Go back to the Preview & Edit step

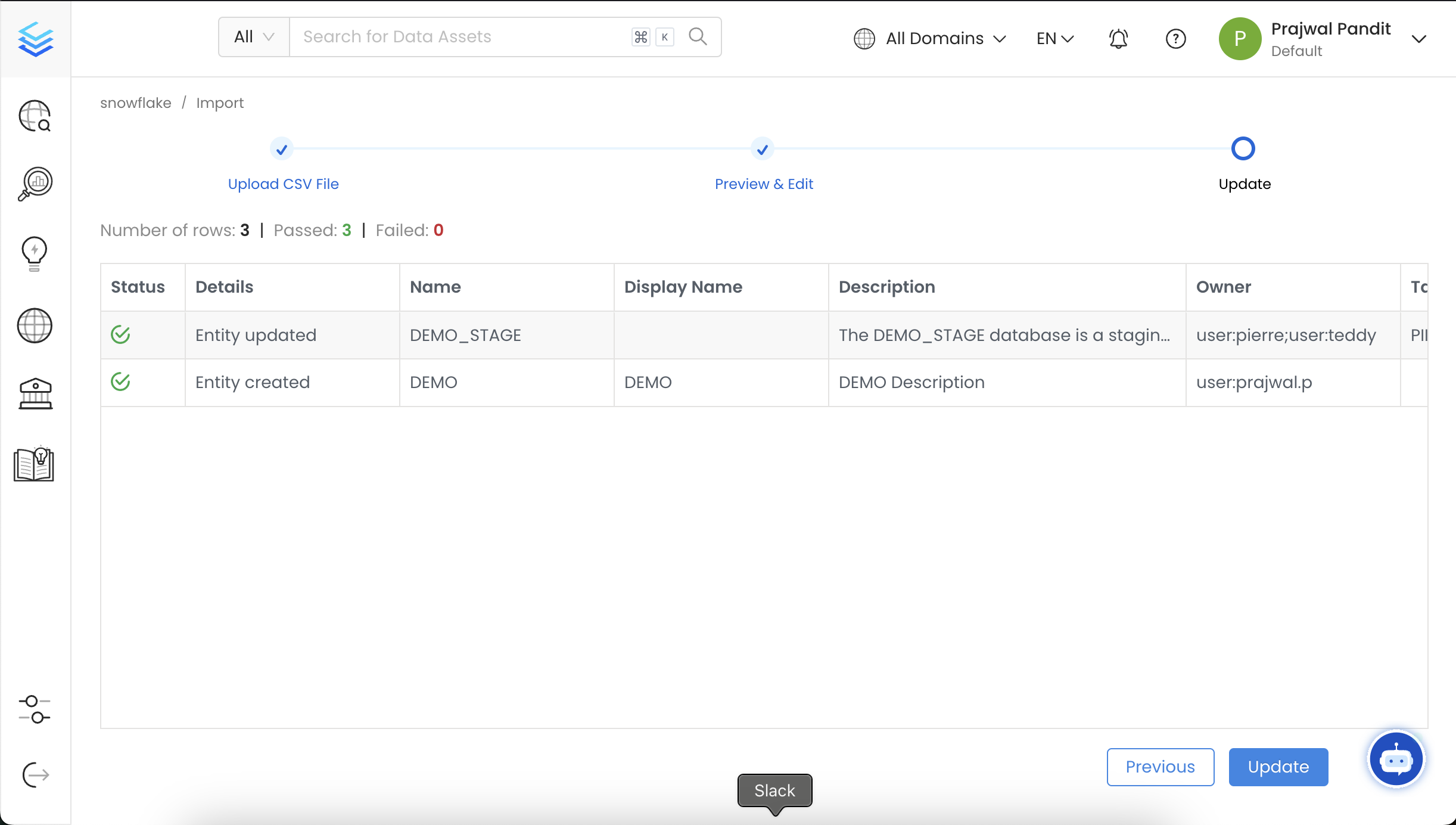coord(763,184)
